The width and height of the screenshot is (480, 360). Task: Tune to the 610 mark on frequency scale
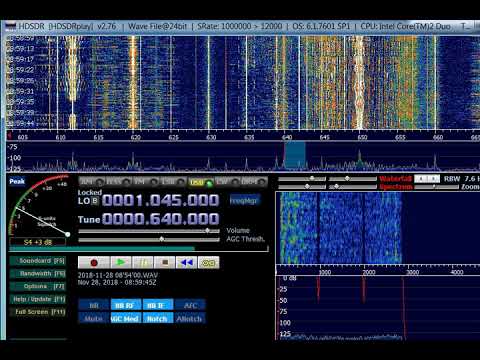pos(60,137)
